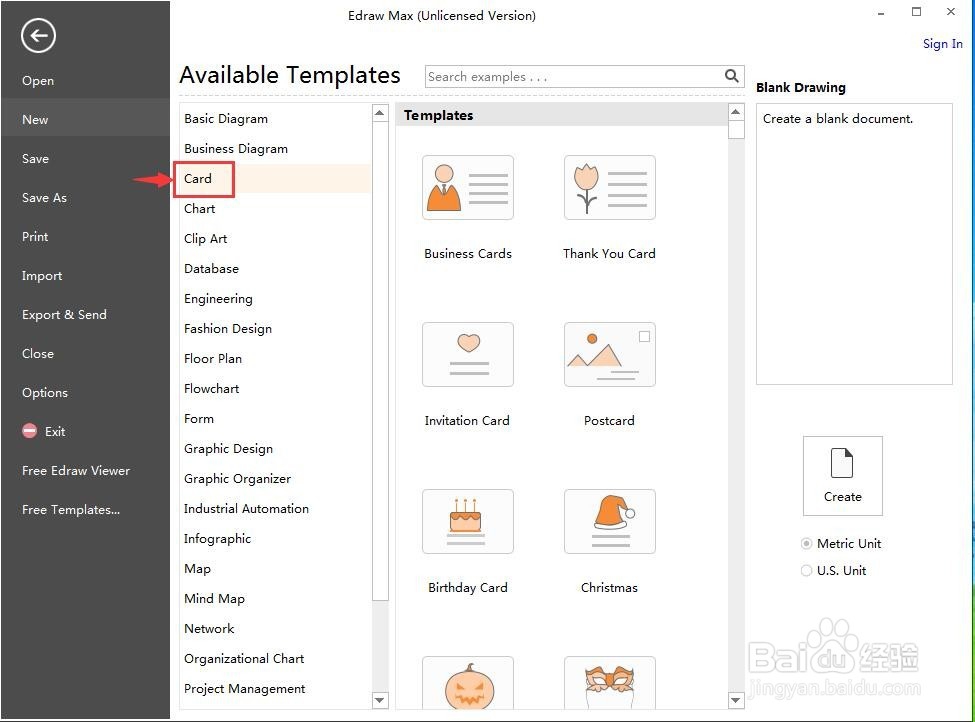
Task: Click the Search examples input field
Action: pyautogui.click(x=573, y=76)
